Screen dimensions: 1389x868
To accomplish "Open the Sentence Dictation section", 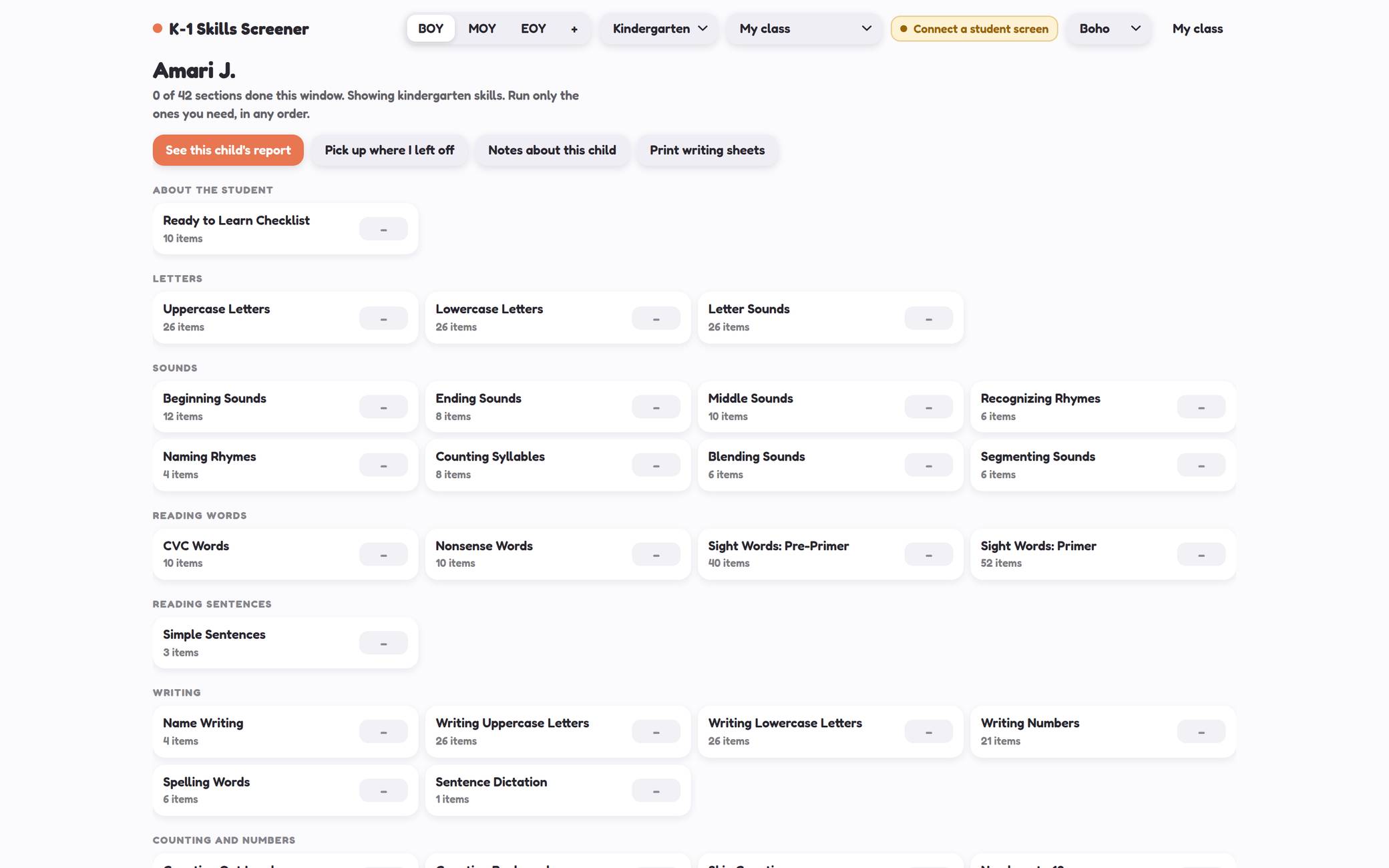I will click(x=558, y=791).
